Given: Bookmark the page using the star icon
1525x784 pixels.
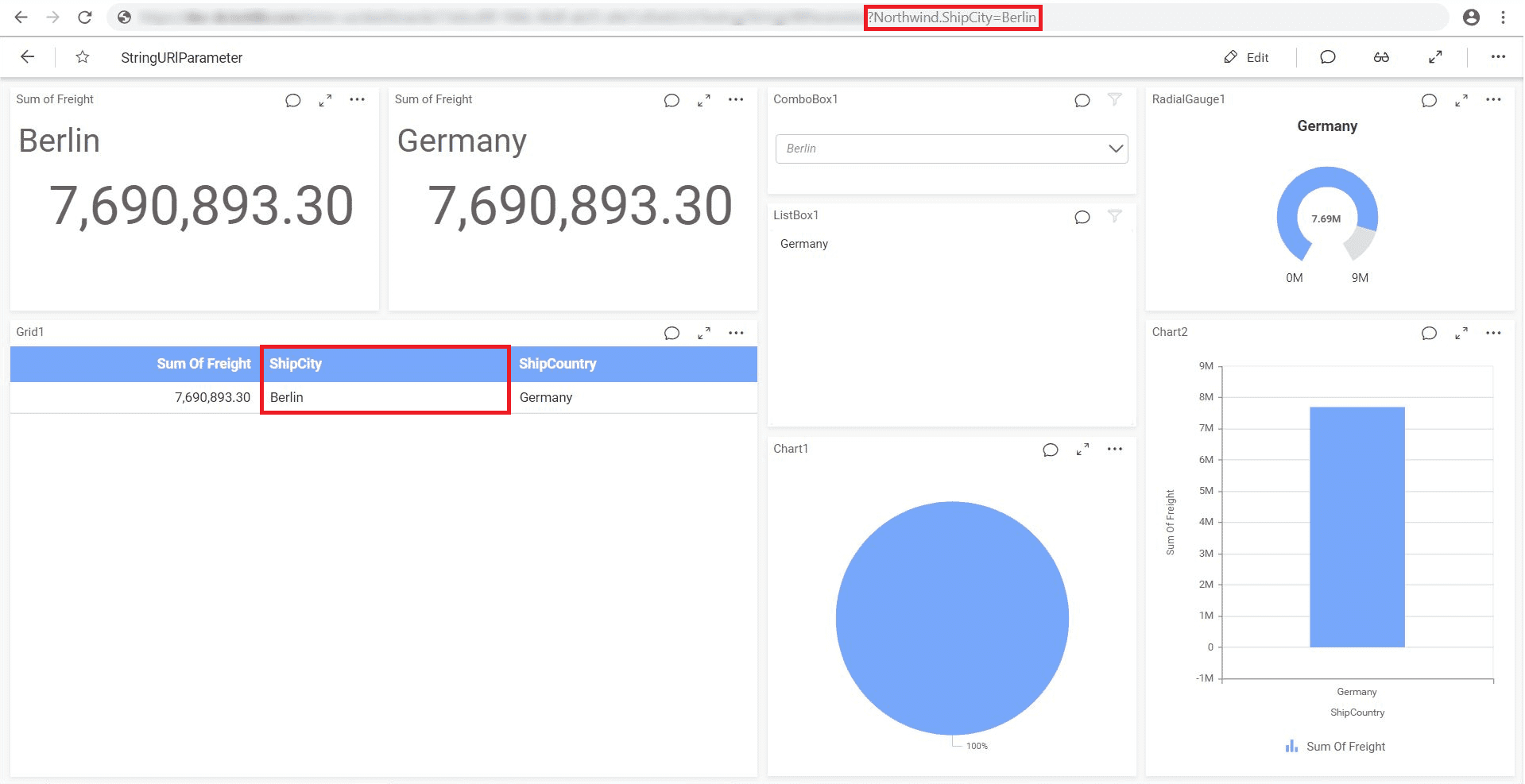Looking at the screenshot, I should [82, 56].
